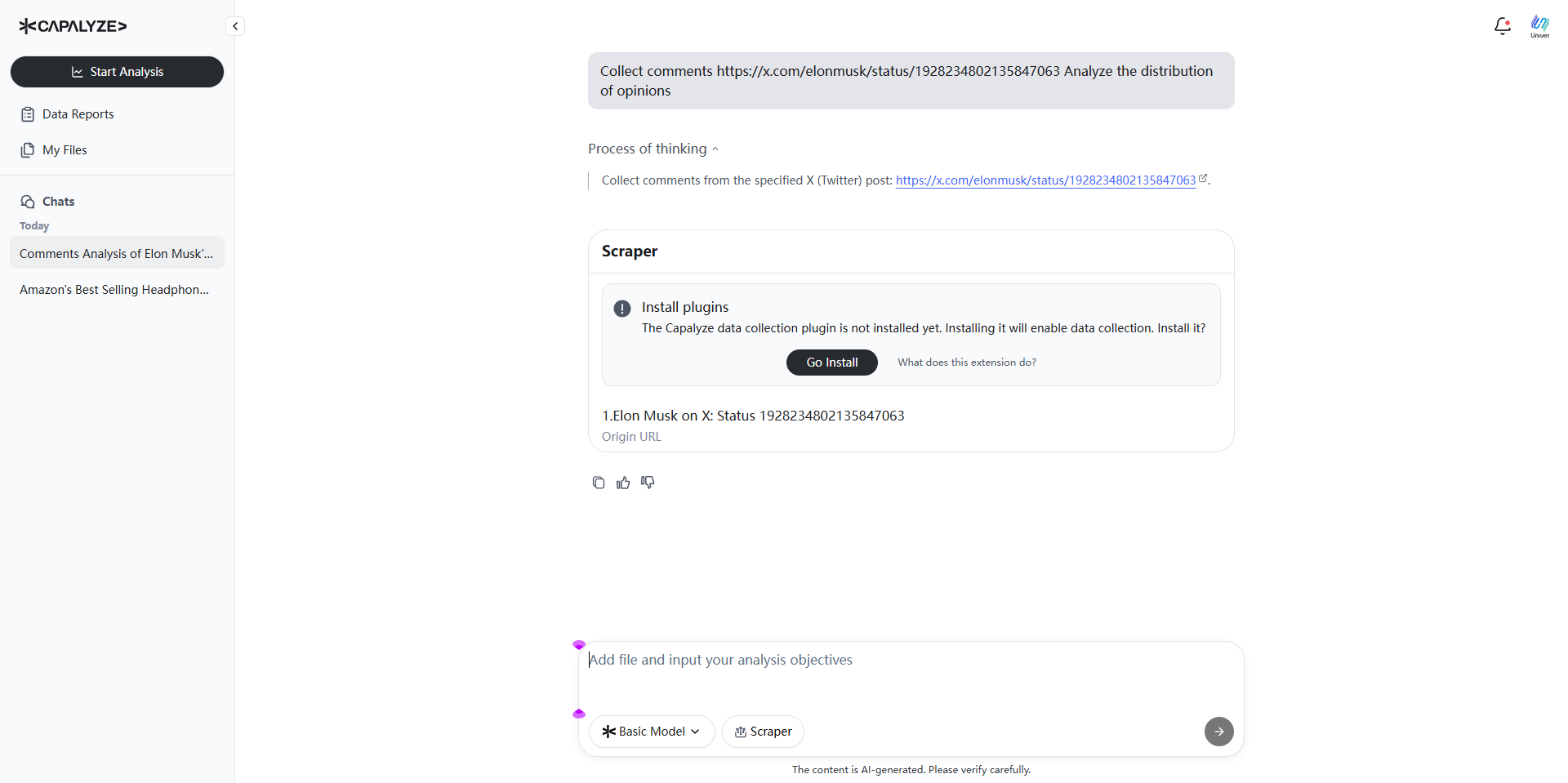Open the x.com elonmusk status link
Viewport: 1568px width, 783px height.
point(1045,180)
